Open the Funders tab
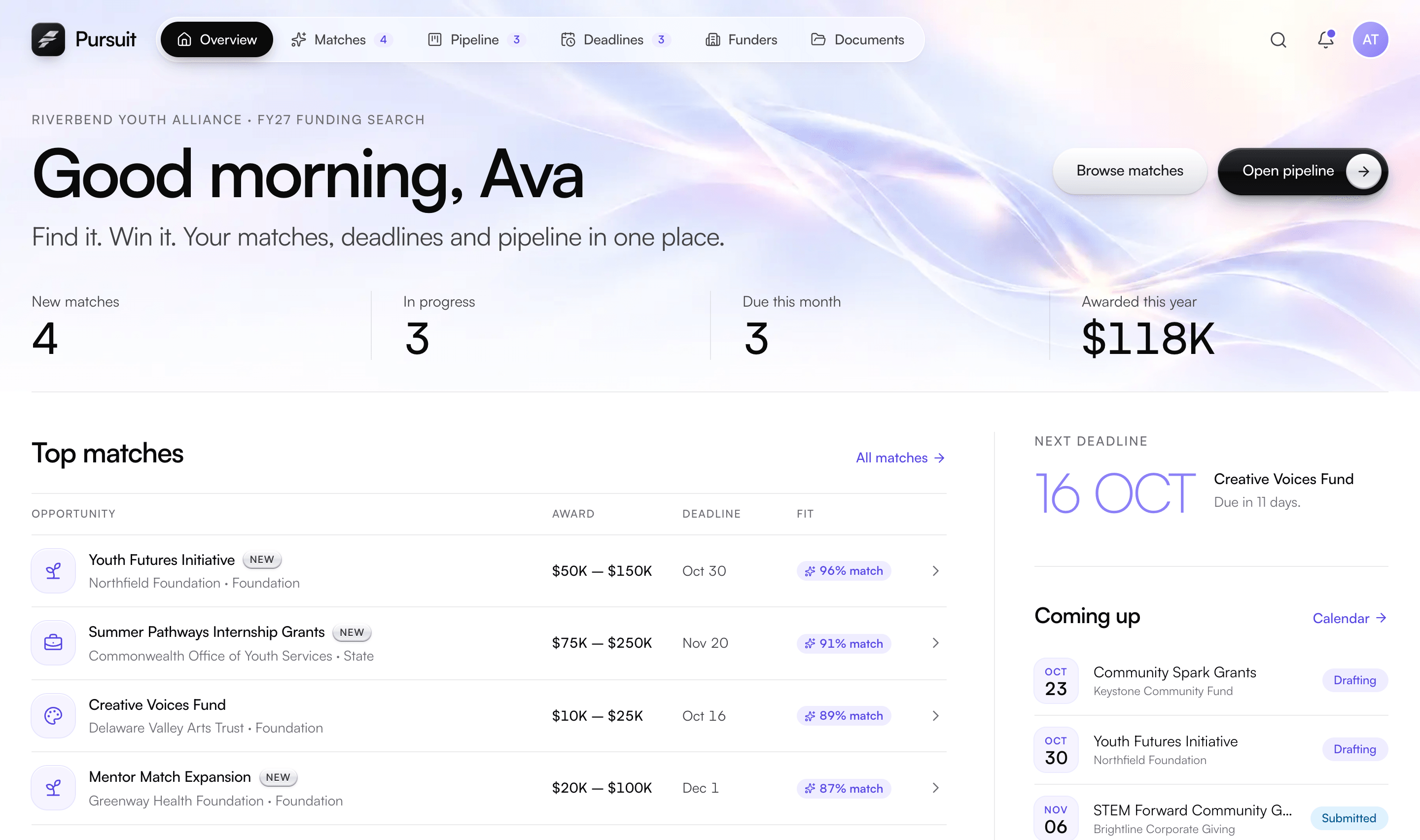This screenshot has height=840, width=1420. coord(742,39)
